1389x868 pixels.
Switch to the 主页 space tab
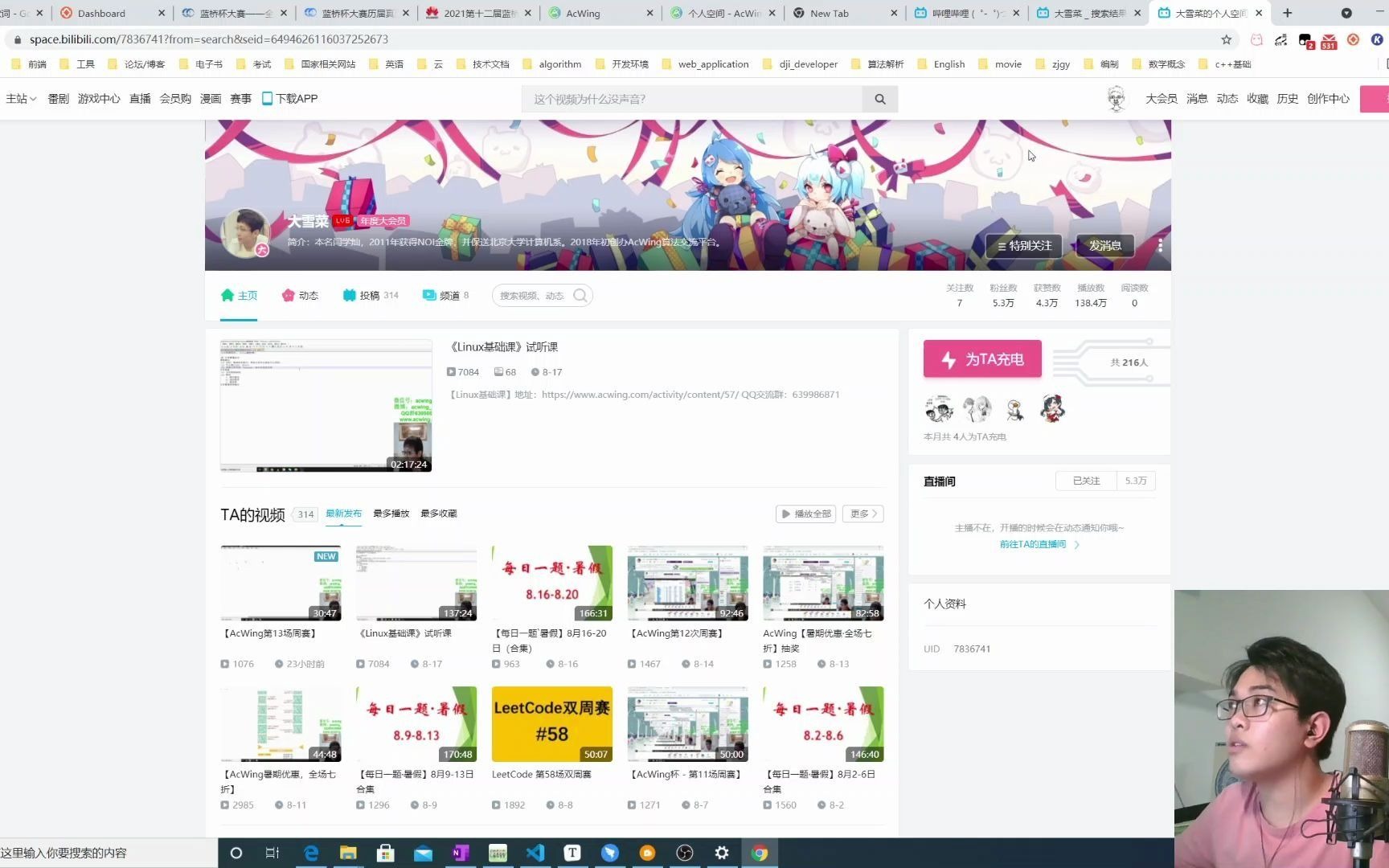tap(239, 296)
